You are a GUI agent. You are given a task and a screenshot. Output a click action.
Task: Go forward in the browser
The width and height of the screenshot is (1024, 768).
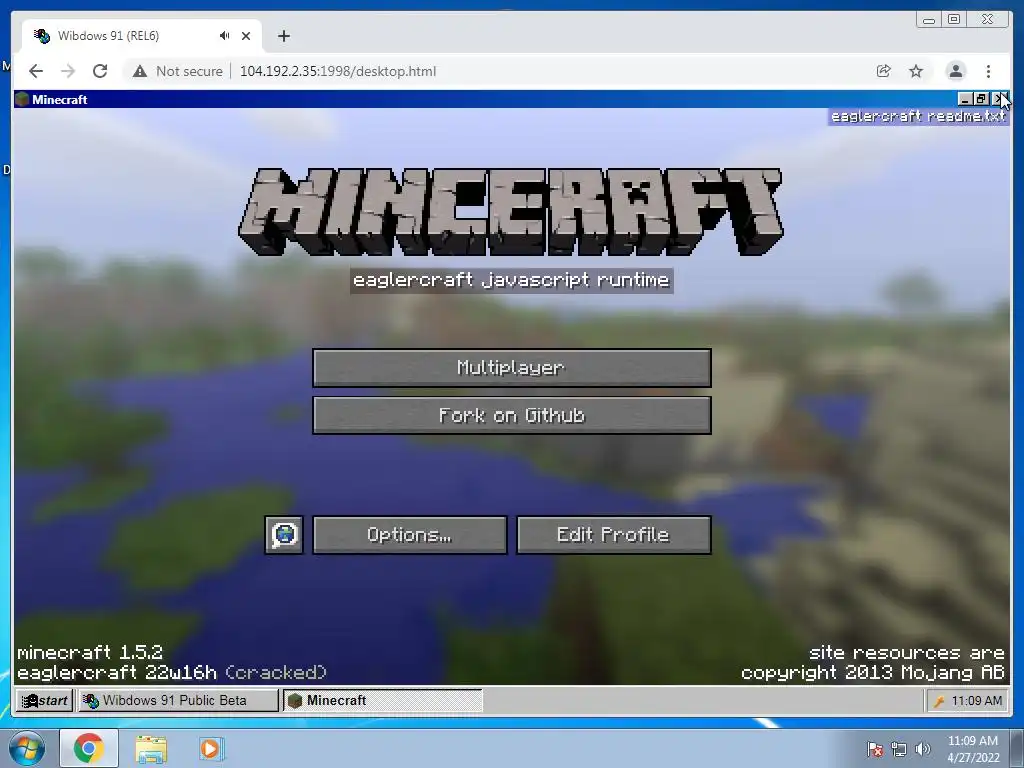click(67, 71)
